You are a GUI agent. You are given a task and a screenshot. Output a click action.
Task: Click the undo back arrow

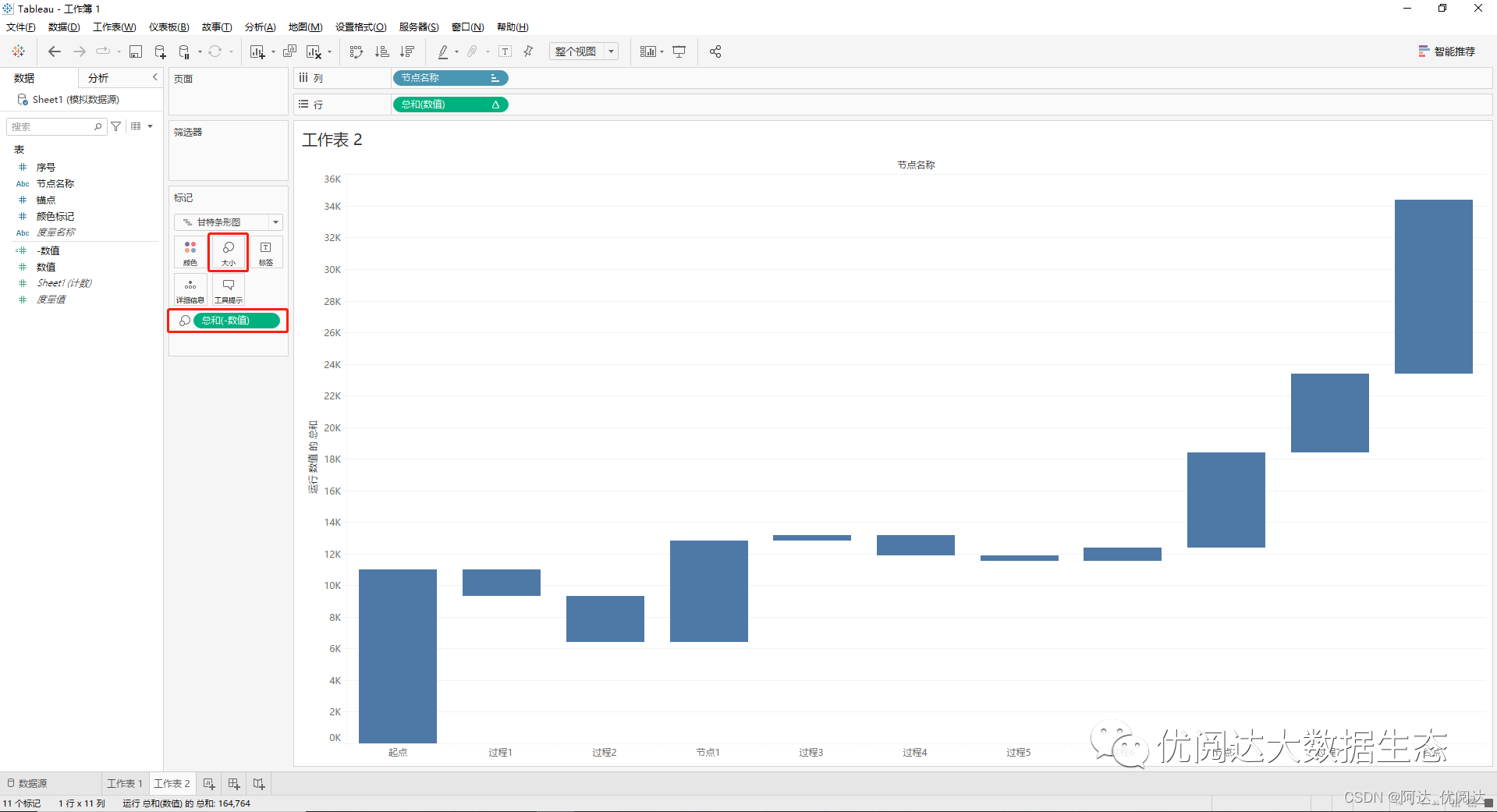[x=55, y=51]
